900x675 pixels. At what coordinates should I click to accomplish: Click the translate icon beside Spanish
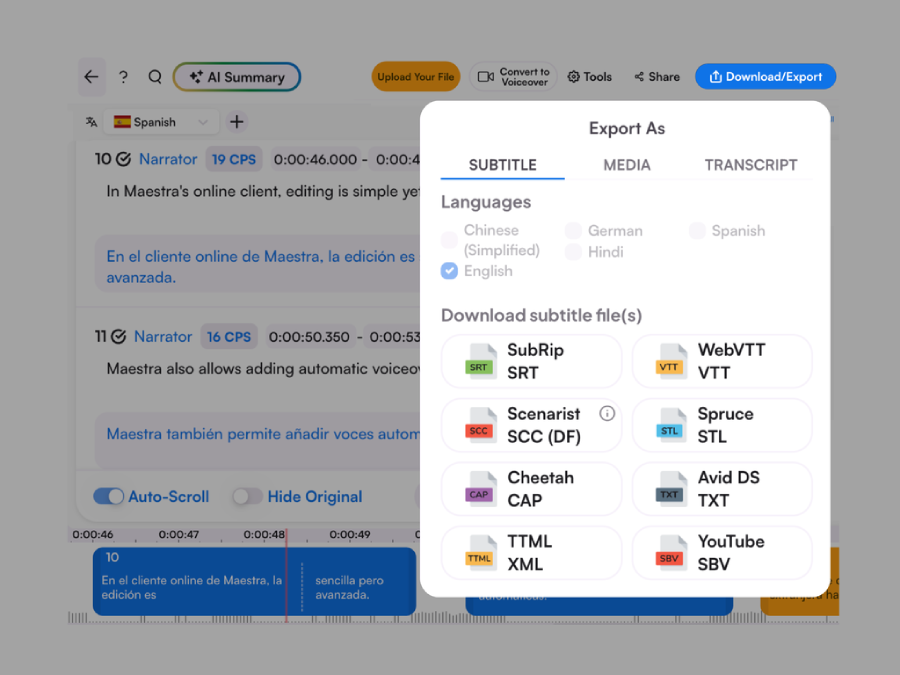pyautogui.click(x=91, y=122)
